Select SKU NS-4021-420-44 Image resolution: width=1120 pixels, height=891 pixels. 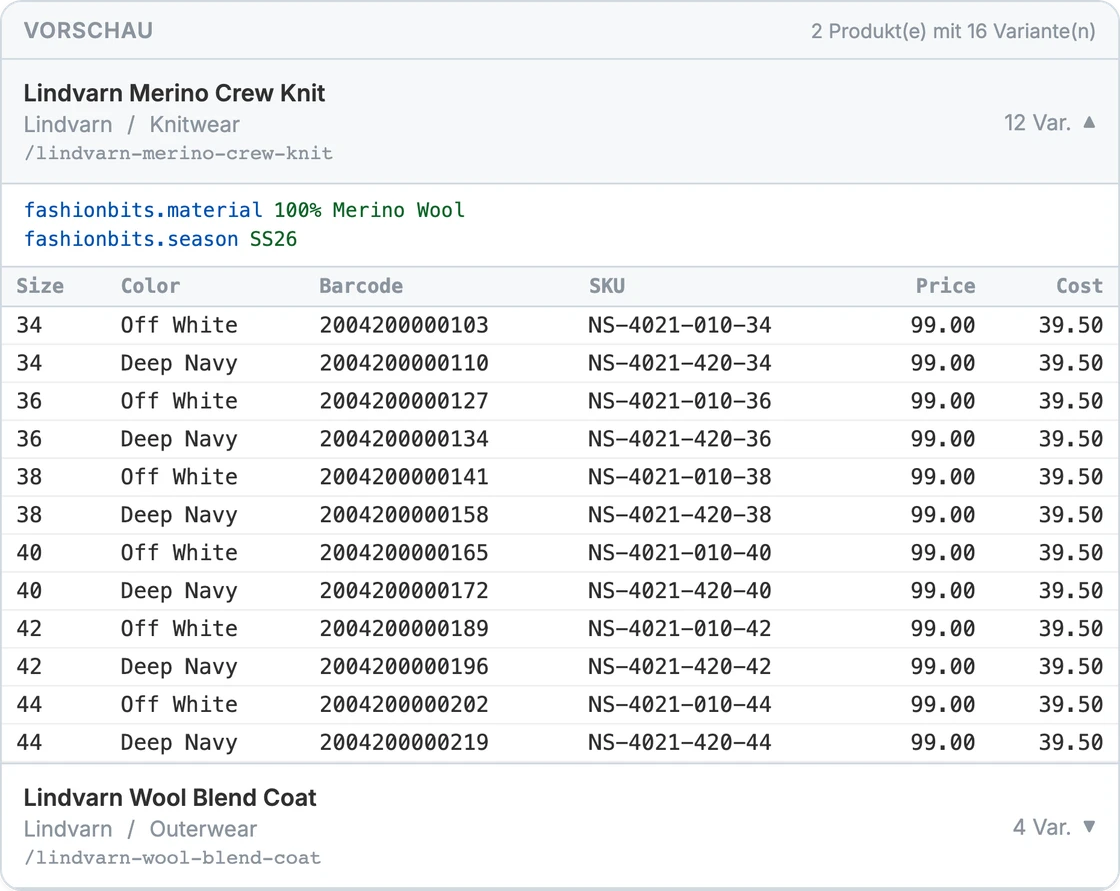coord(680,742)
